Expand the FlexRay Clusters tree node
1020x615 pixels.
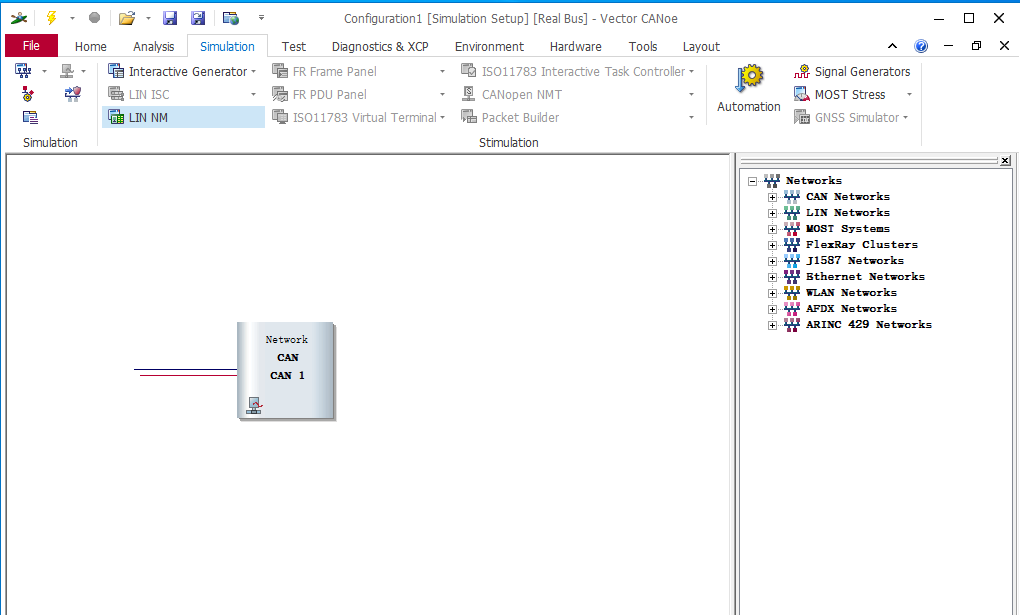[772, 245]
